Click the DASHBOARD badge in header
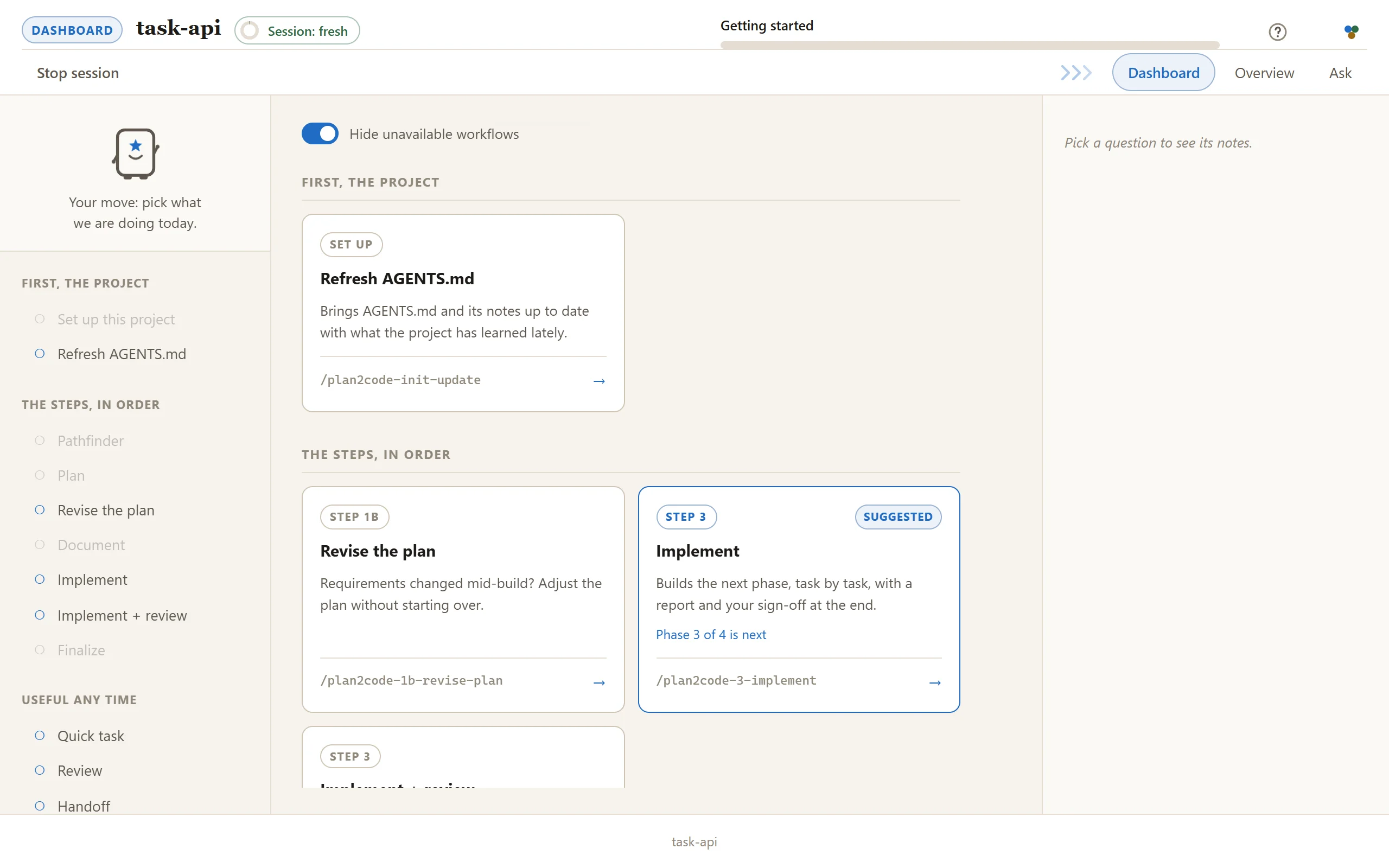Viewport: 1389px width, 868px height. (72, 30)
